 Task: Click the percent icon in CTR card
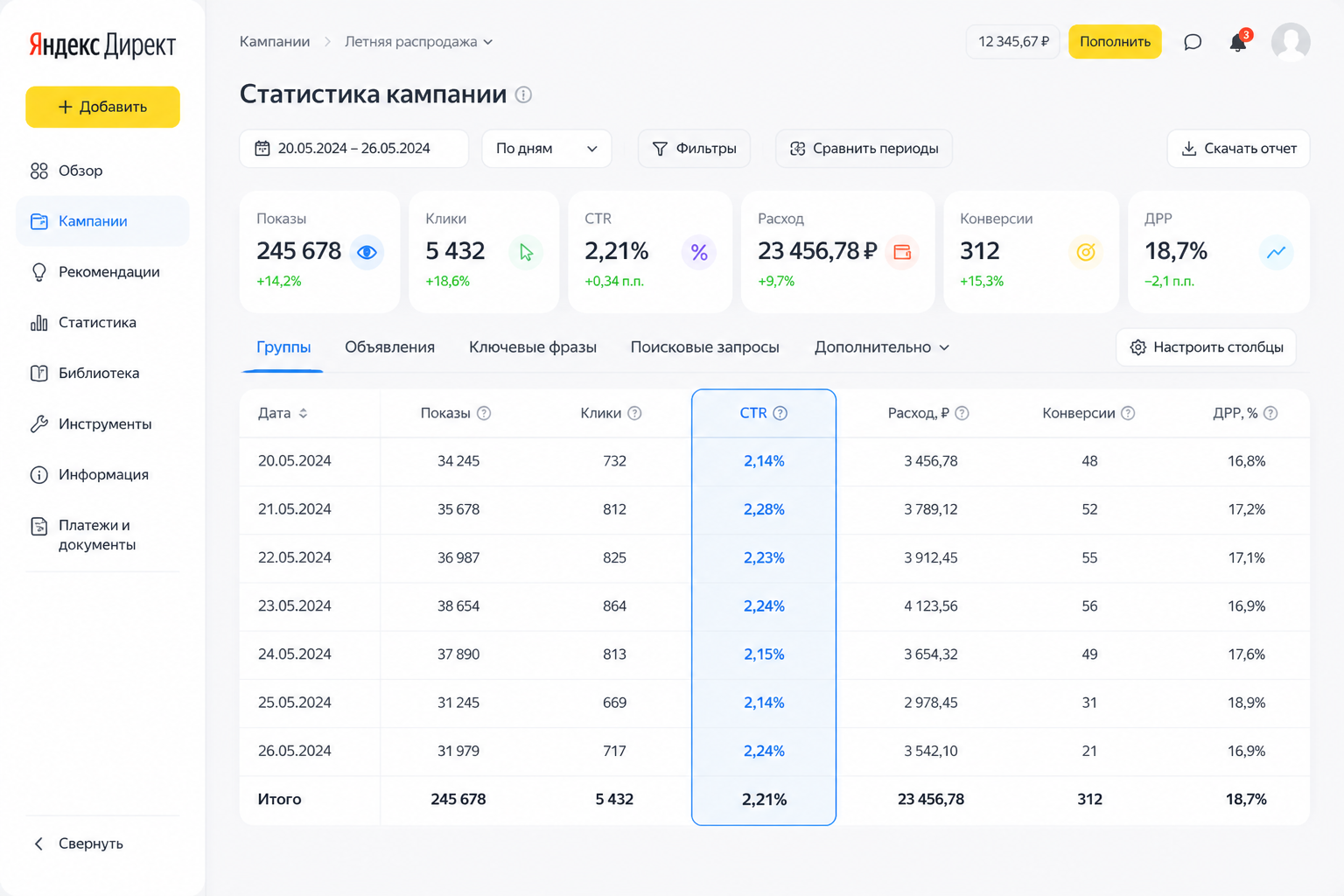699,252
